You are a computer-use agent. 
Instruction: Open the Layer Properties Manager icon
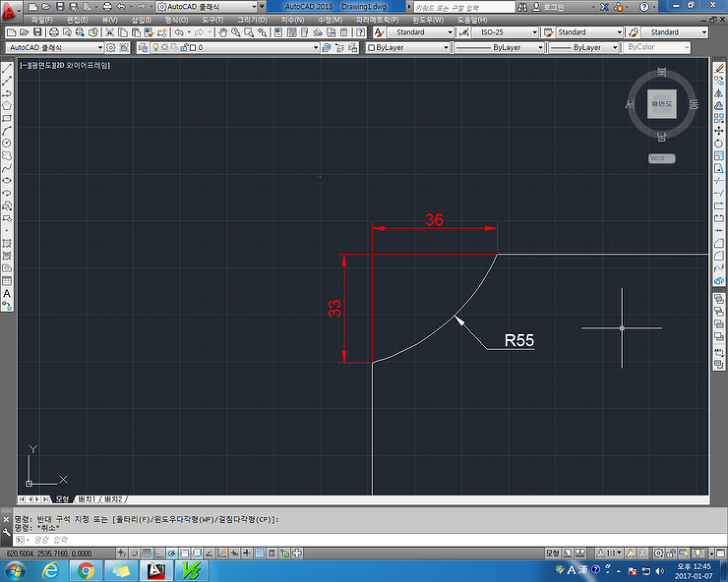[x=143, y=47]
